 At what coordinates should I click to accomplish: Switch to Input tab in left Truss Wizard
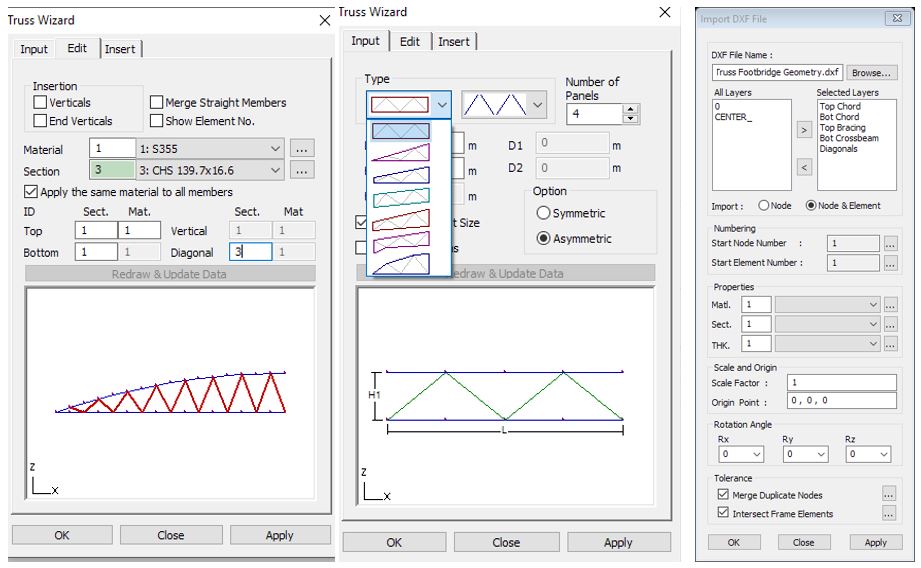coord(33,49)
